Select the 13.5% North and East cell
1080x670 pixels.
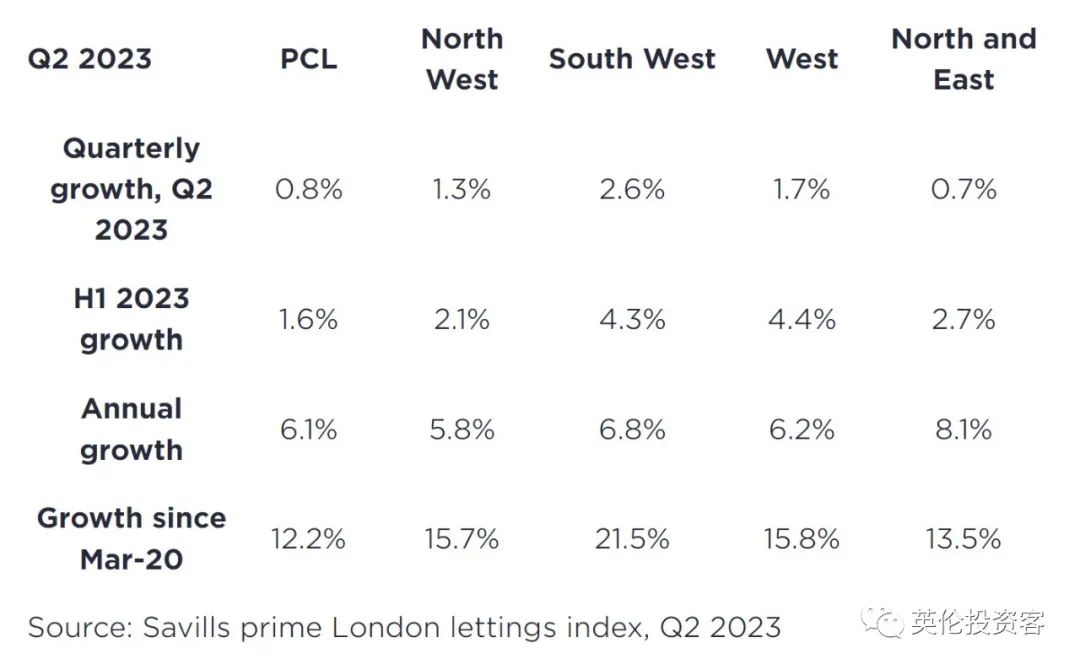[x=963, y=539]
